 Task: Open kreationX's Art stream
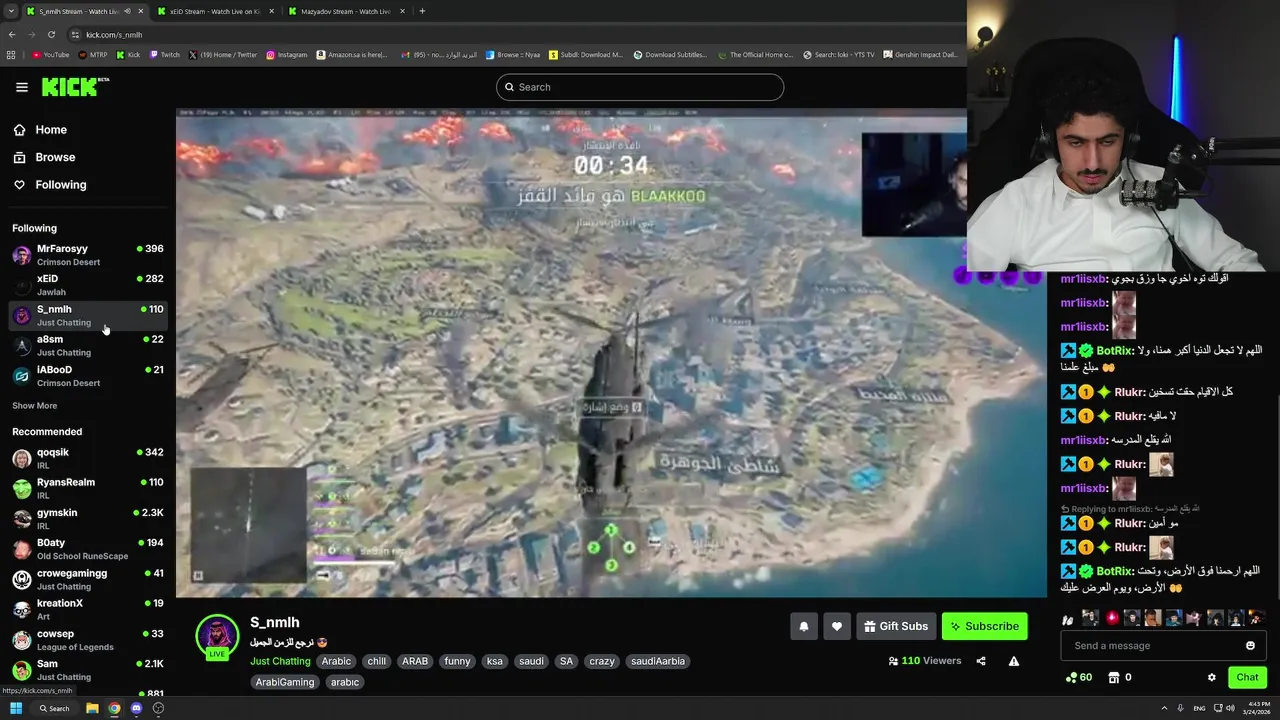pos(88,609)
